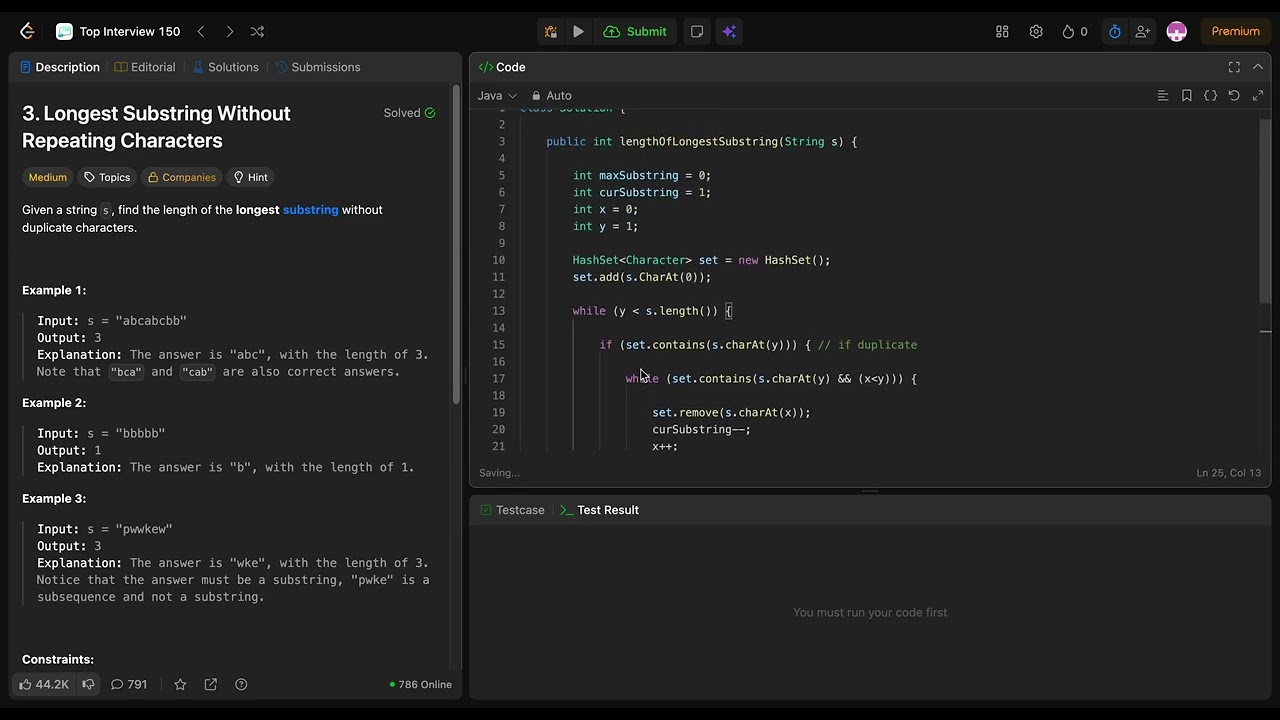The height and width of the screenshot is (720, 1280).
Task: Start the timer clock icon
Action: tap(1115, 31)
